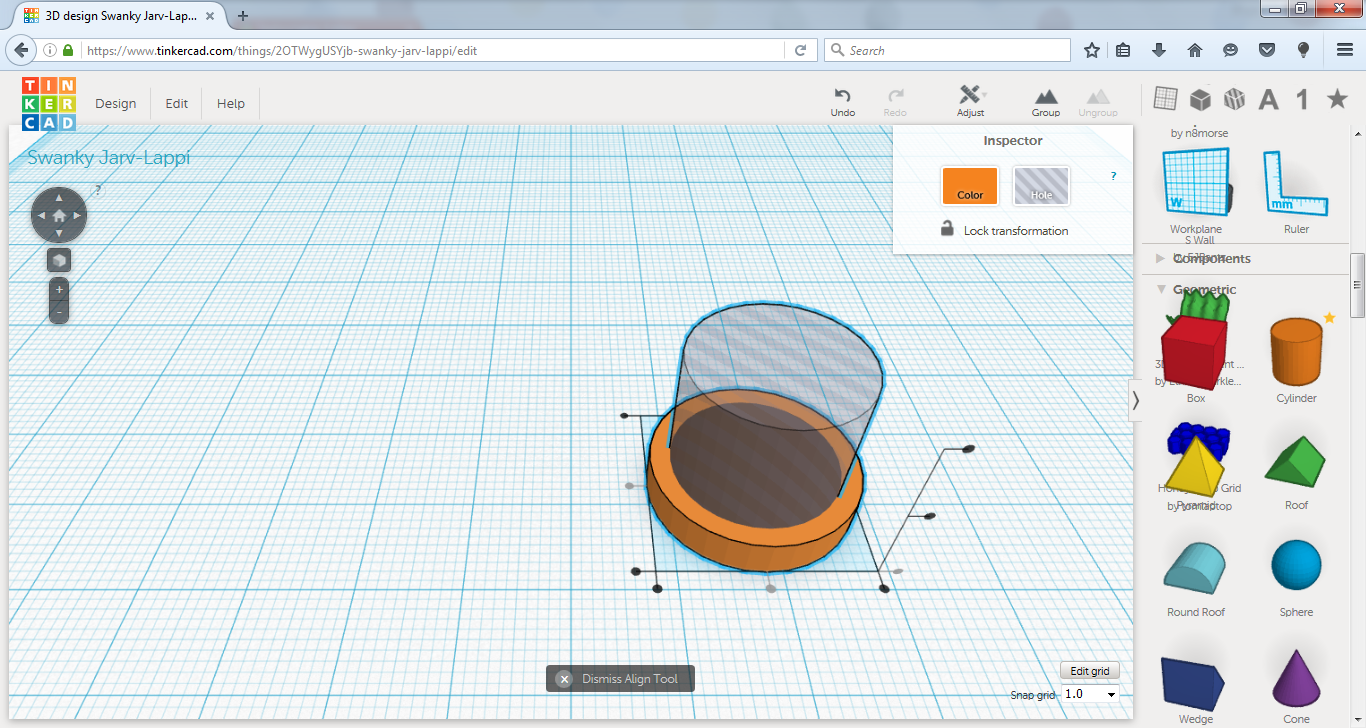Click the Dismiss Align Tool button

pyautogui.click(x=620, y=679)
